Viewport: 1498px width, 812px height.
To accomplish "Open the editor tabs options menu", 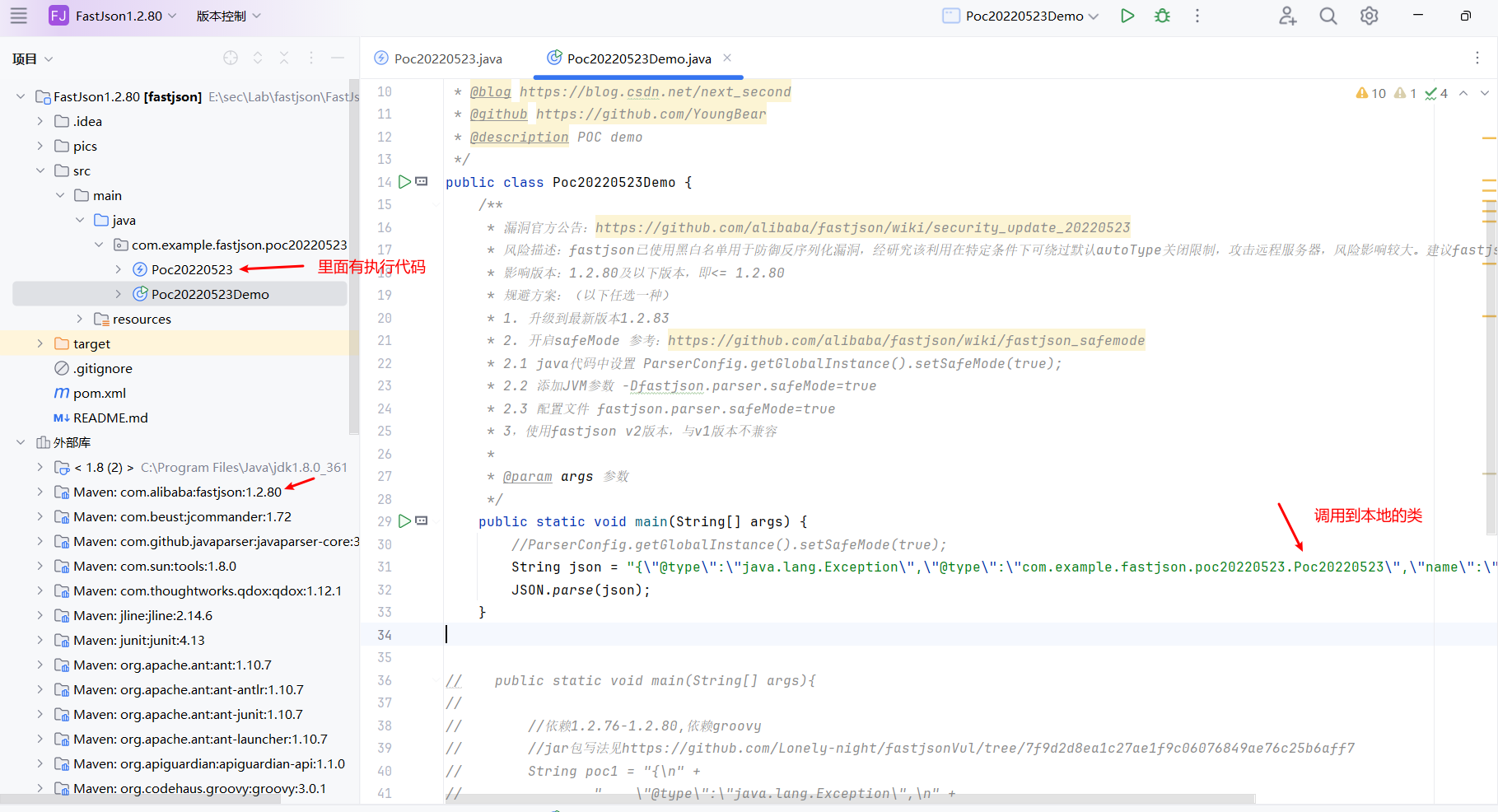I will [x=1477, y=58].
